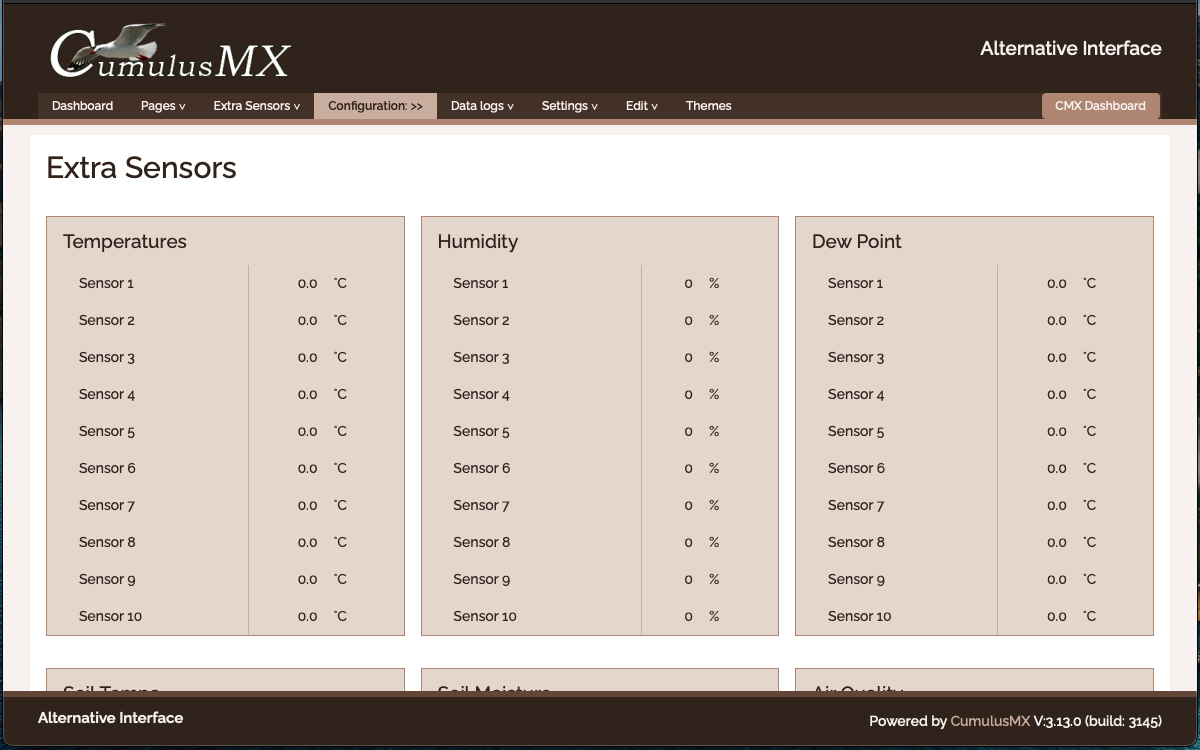The width and height of the screenshot is (1200, 750).
Task: Click the Humidity panel title
Action: click(477, 242)
